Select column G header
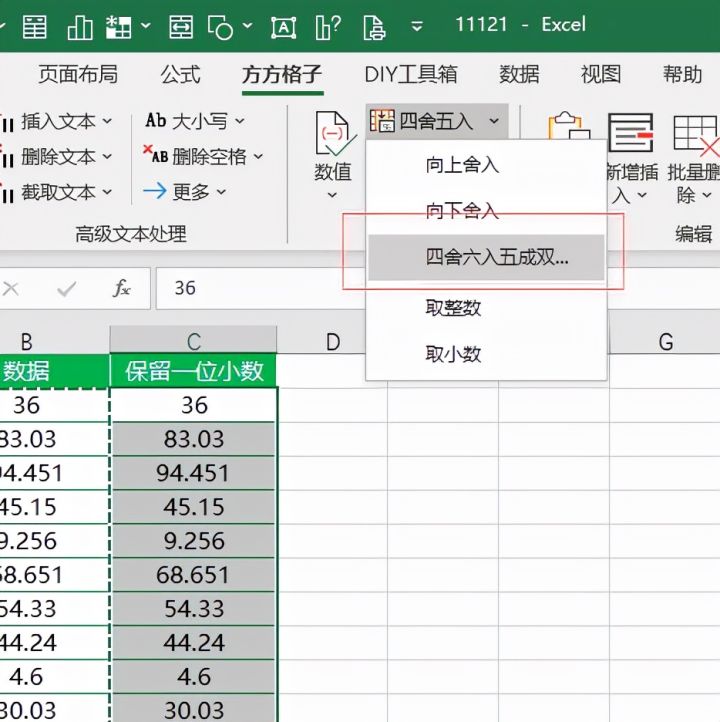 tap(665, 342)
